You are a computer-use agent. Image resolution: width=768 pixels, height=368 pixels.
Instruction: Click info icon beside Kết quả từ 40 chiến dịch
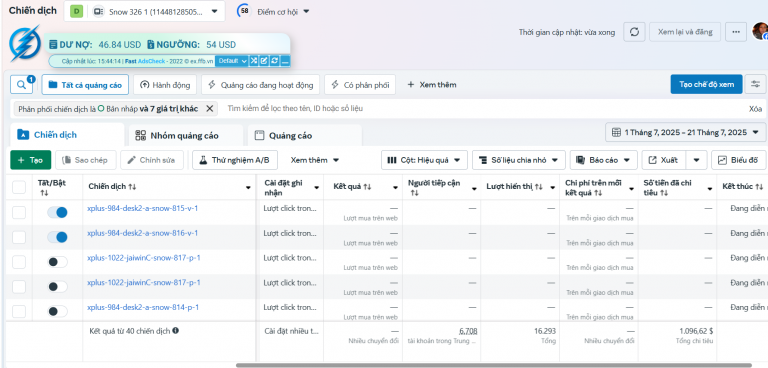click(x=175, y=331)
